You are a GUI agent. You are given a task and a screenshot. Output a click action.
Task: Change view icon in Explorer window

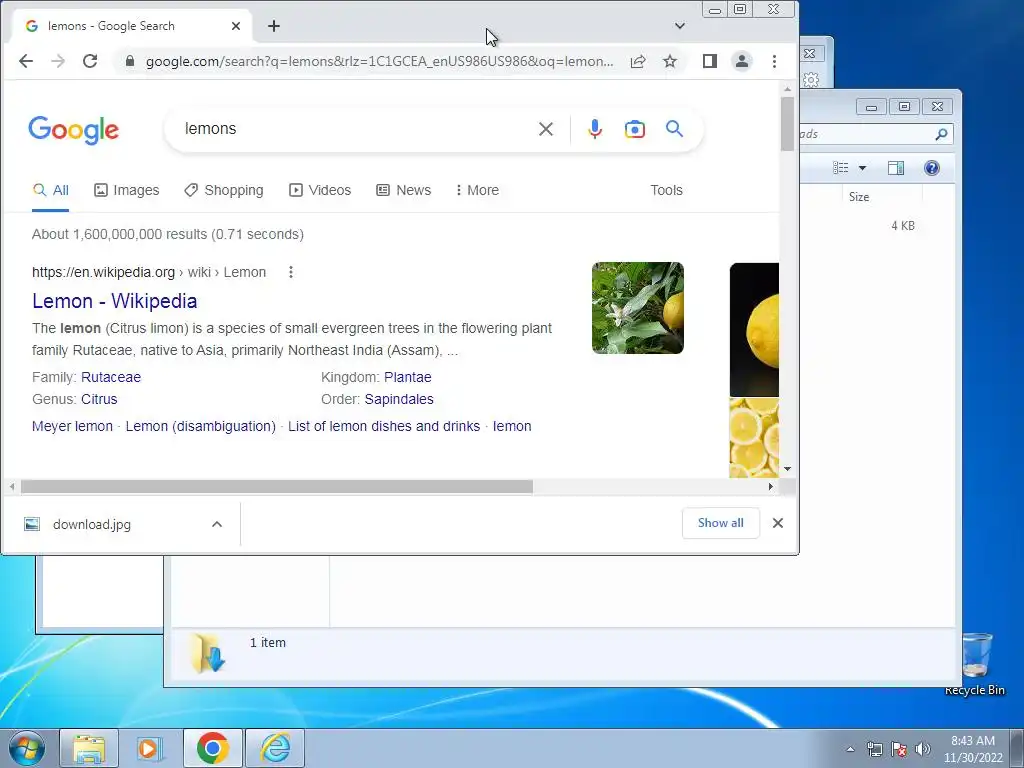pyautogui.click(x=841, y=168)
